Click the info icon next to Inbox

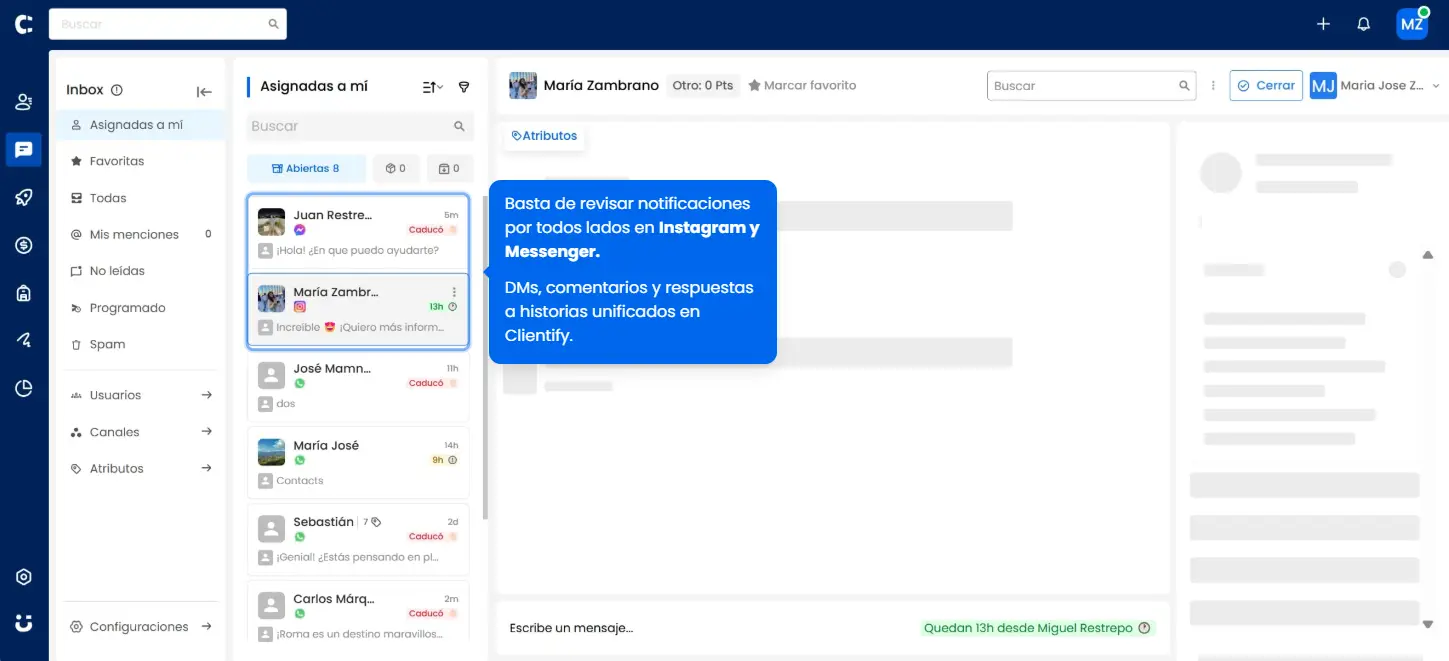tap(117, 90)
